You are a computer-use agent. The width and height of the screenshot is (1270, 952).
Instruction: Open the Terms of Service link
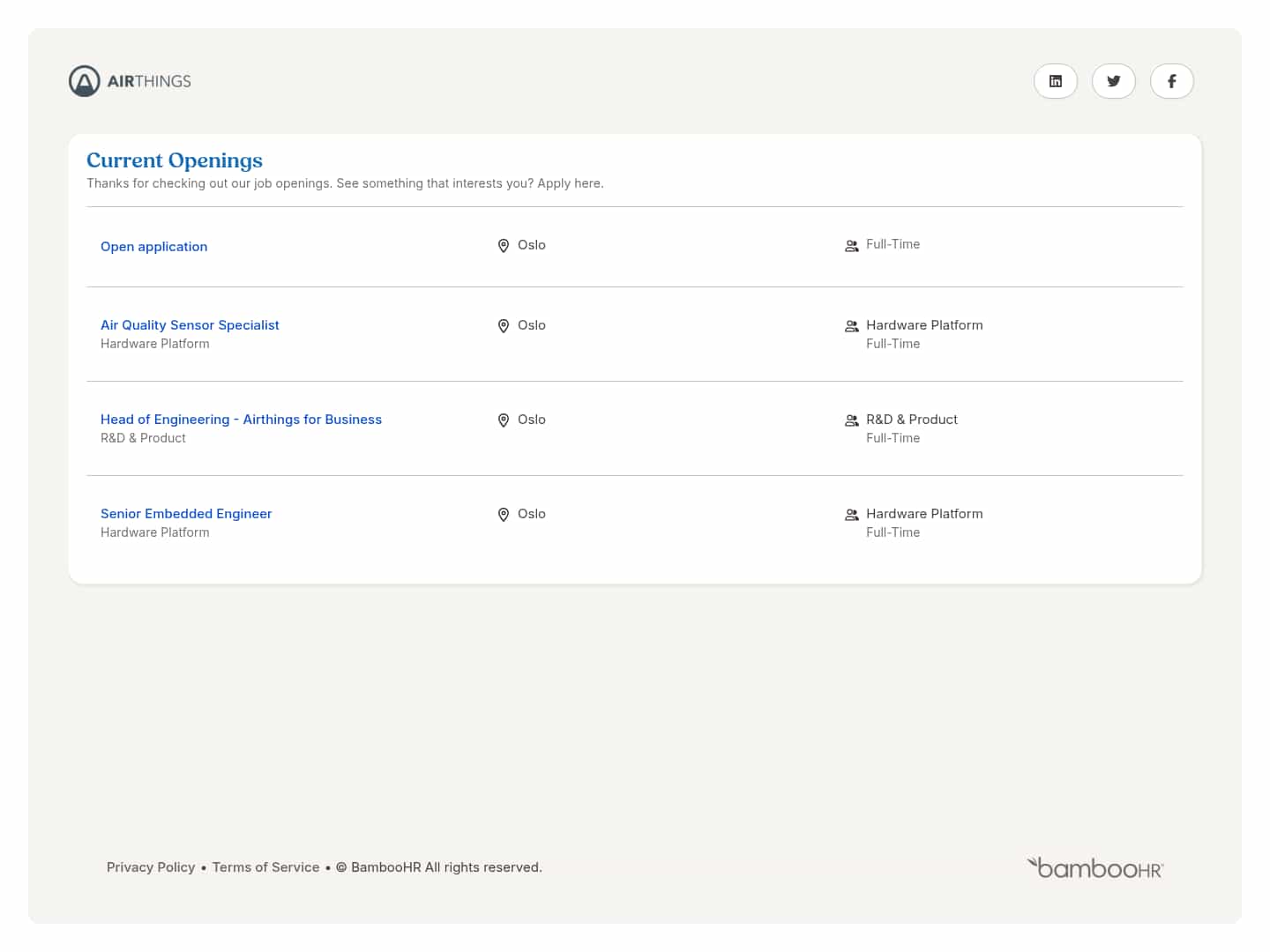click(266, 867)
